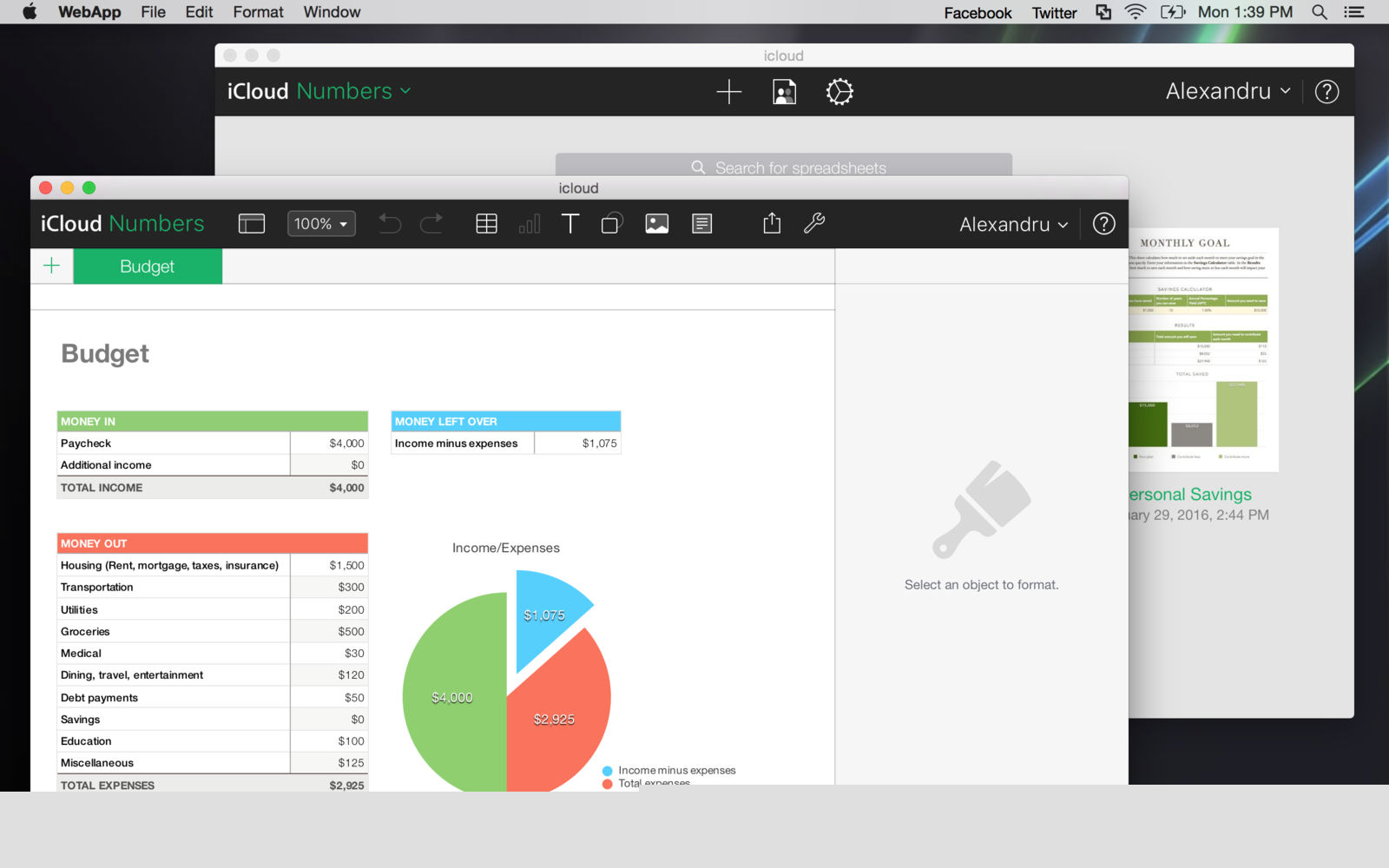
Task: Select the Budget title text
Action: click(x=105, y=353)
